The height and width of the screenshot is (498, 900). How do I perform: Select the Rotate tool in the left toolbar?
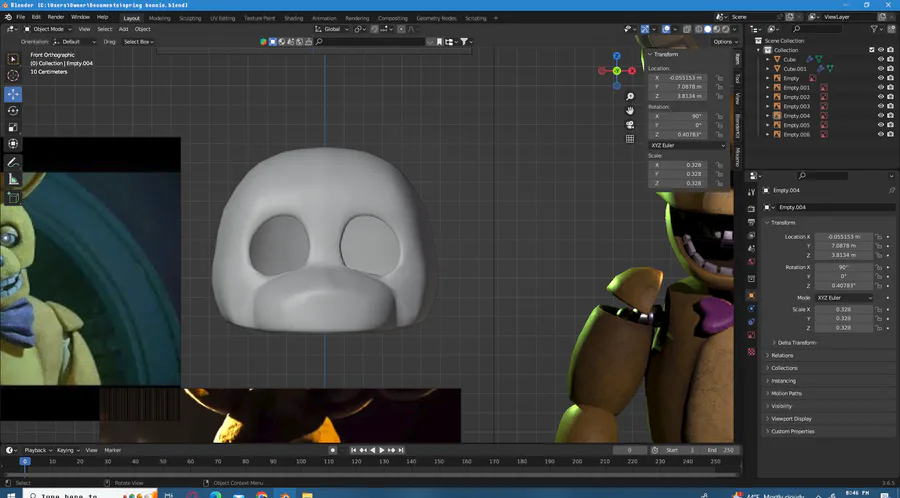13,111
